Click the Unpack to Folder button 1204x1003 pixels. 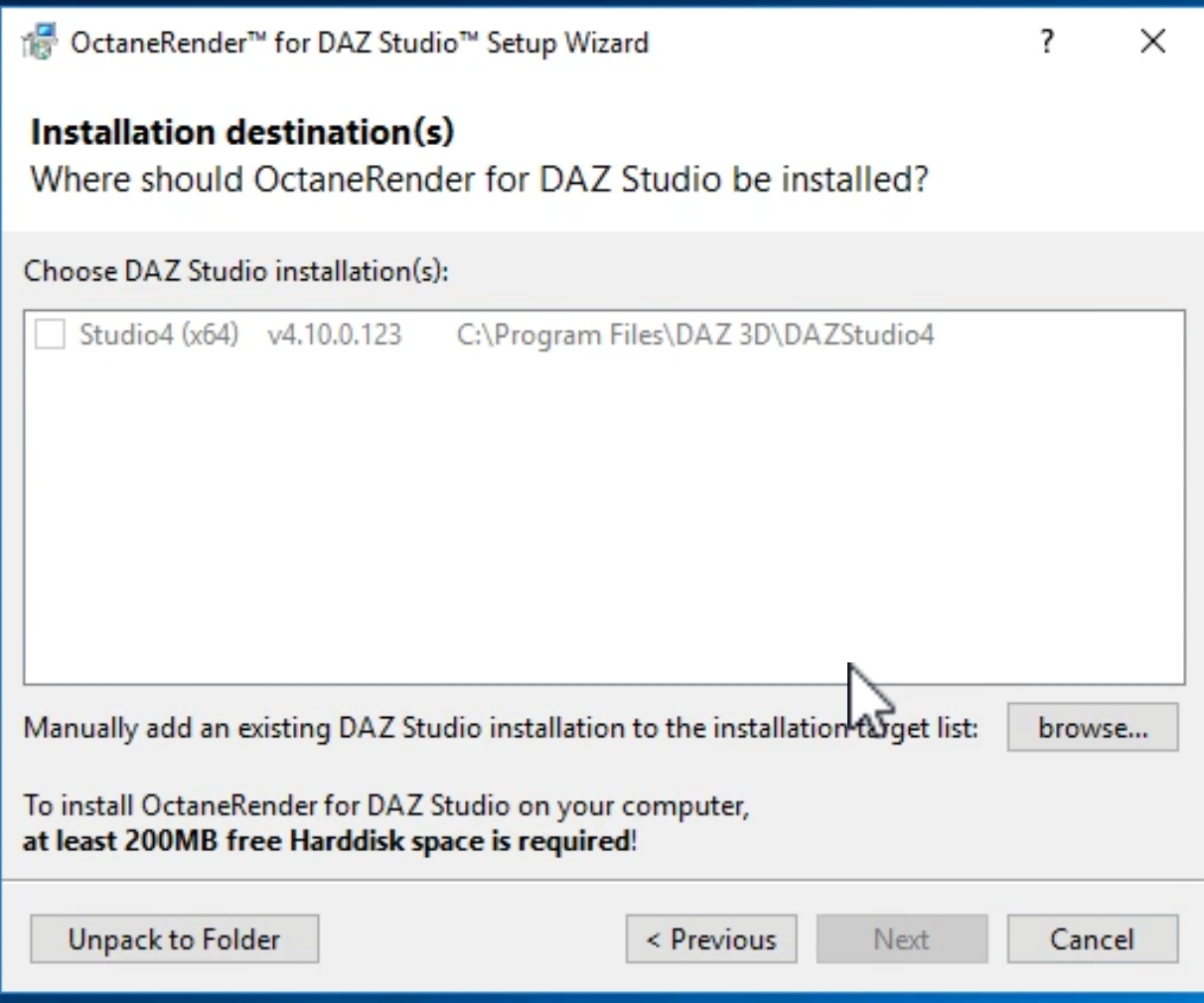pyautogui.click(x=174, y=939)
